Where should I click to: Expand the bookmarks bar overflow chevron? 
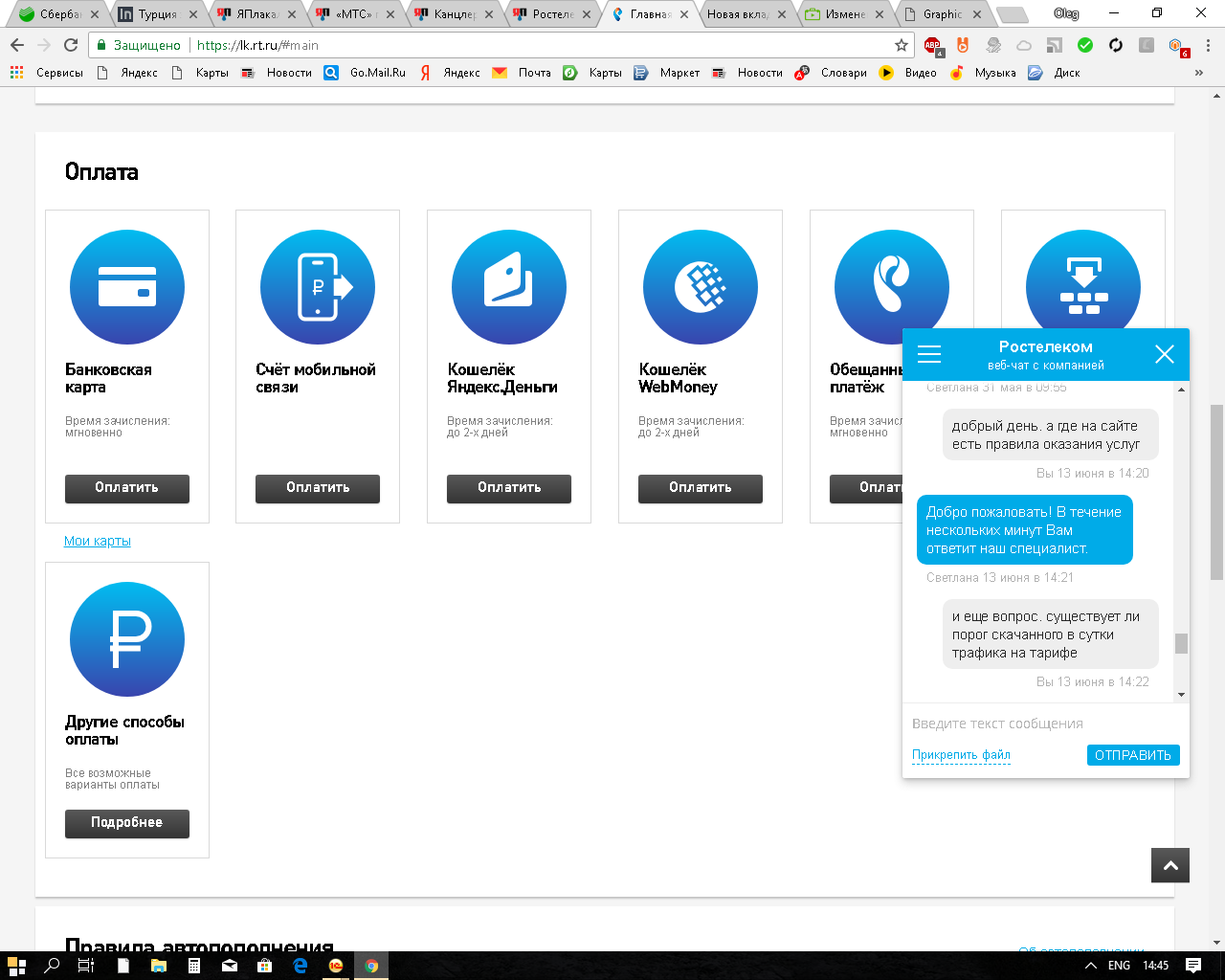pyautogui.click(x=1199, y=73)
